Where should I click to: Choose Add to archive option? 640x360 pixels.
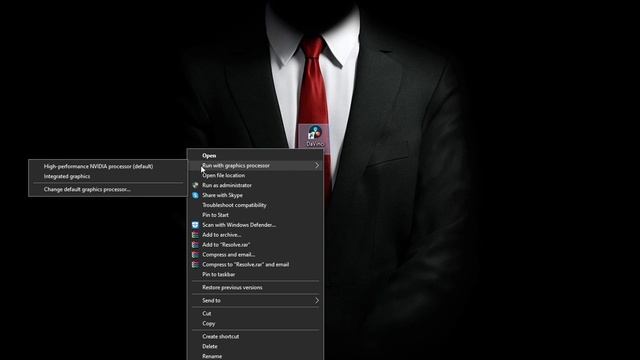pos(256,235)
